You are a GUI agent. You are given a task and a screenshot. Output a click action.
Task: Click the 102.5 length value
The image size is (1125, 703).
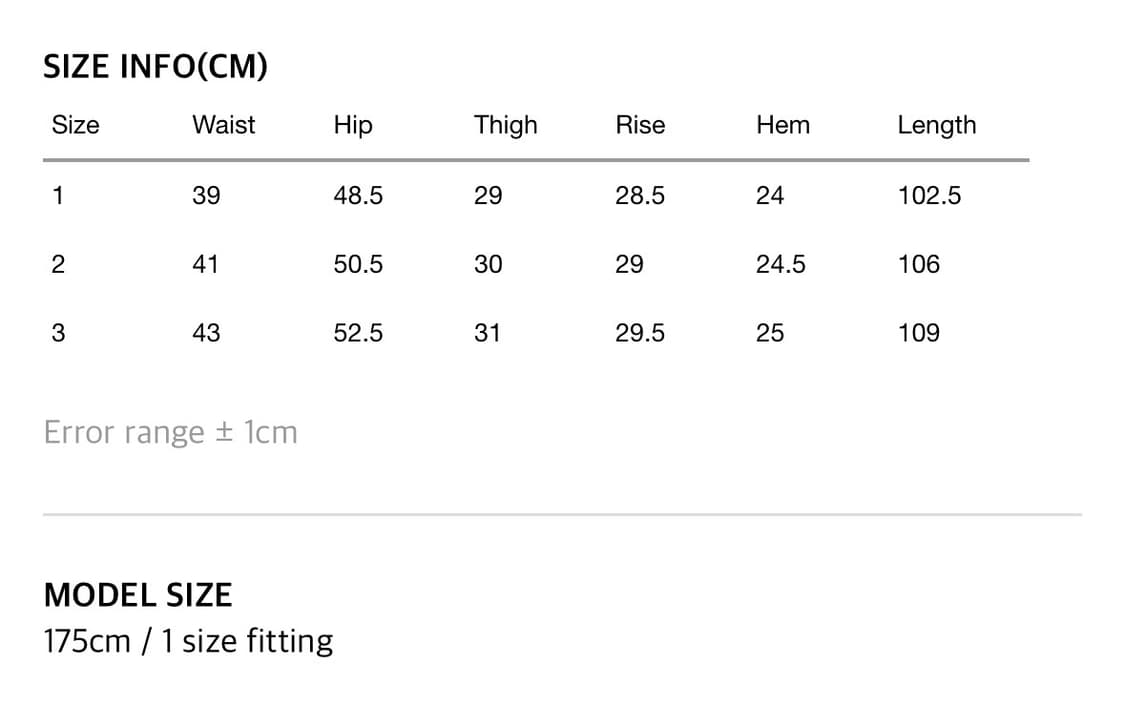click(x=929, y=195)
